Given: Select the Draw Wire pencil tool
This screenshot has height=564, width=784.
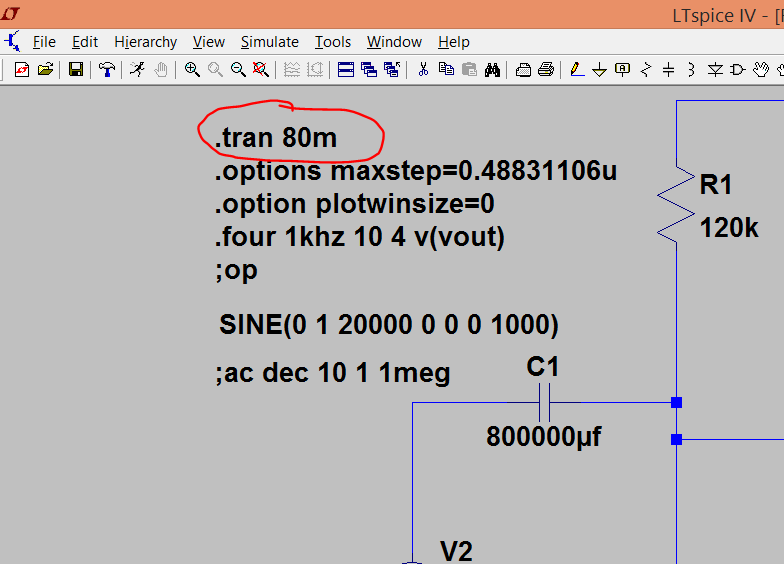Looking at the screenshot, I should click(577, 70).
